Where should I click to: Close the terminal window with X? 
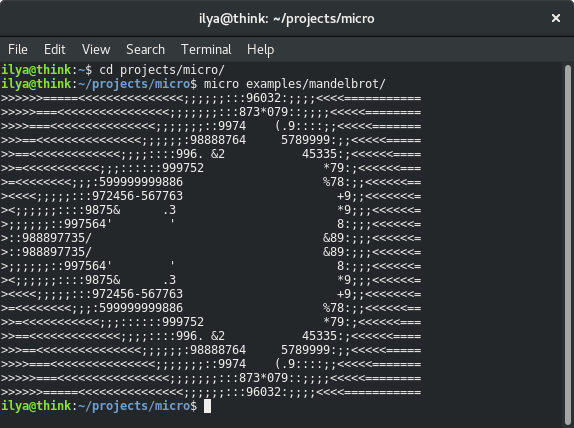click(x=556, y=18)
